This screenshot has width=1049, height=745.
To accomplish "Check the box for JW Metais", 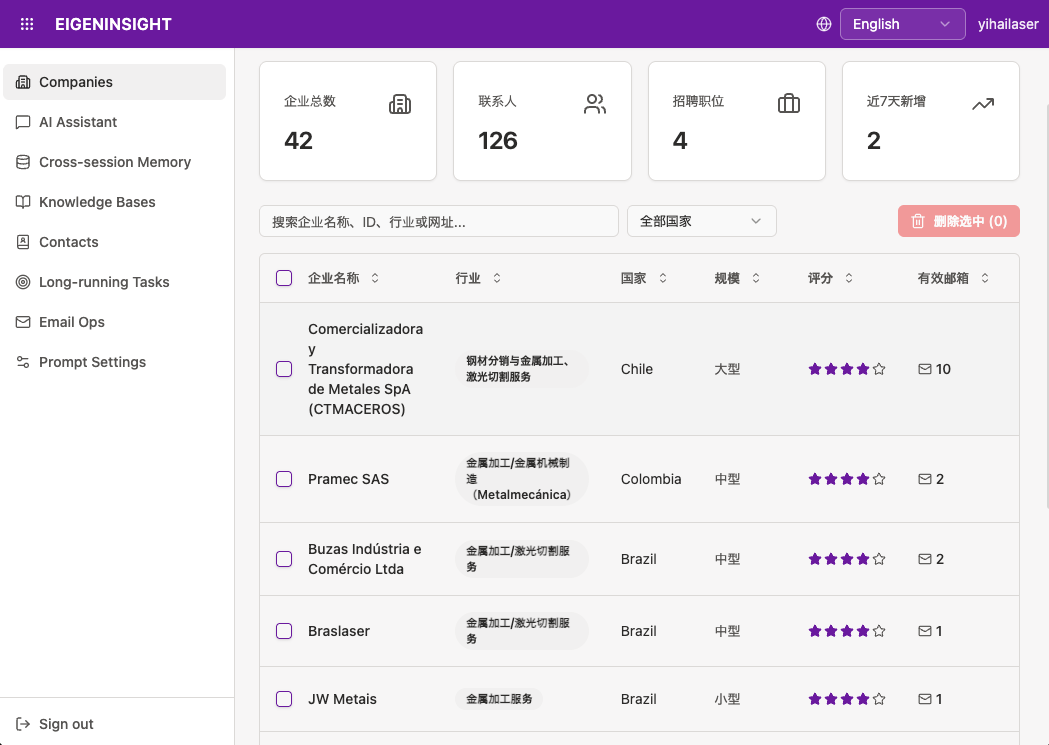I will (284, 700).
